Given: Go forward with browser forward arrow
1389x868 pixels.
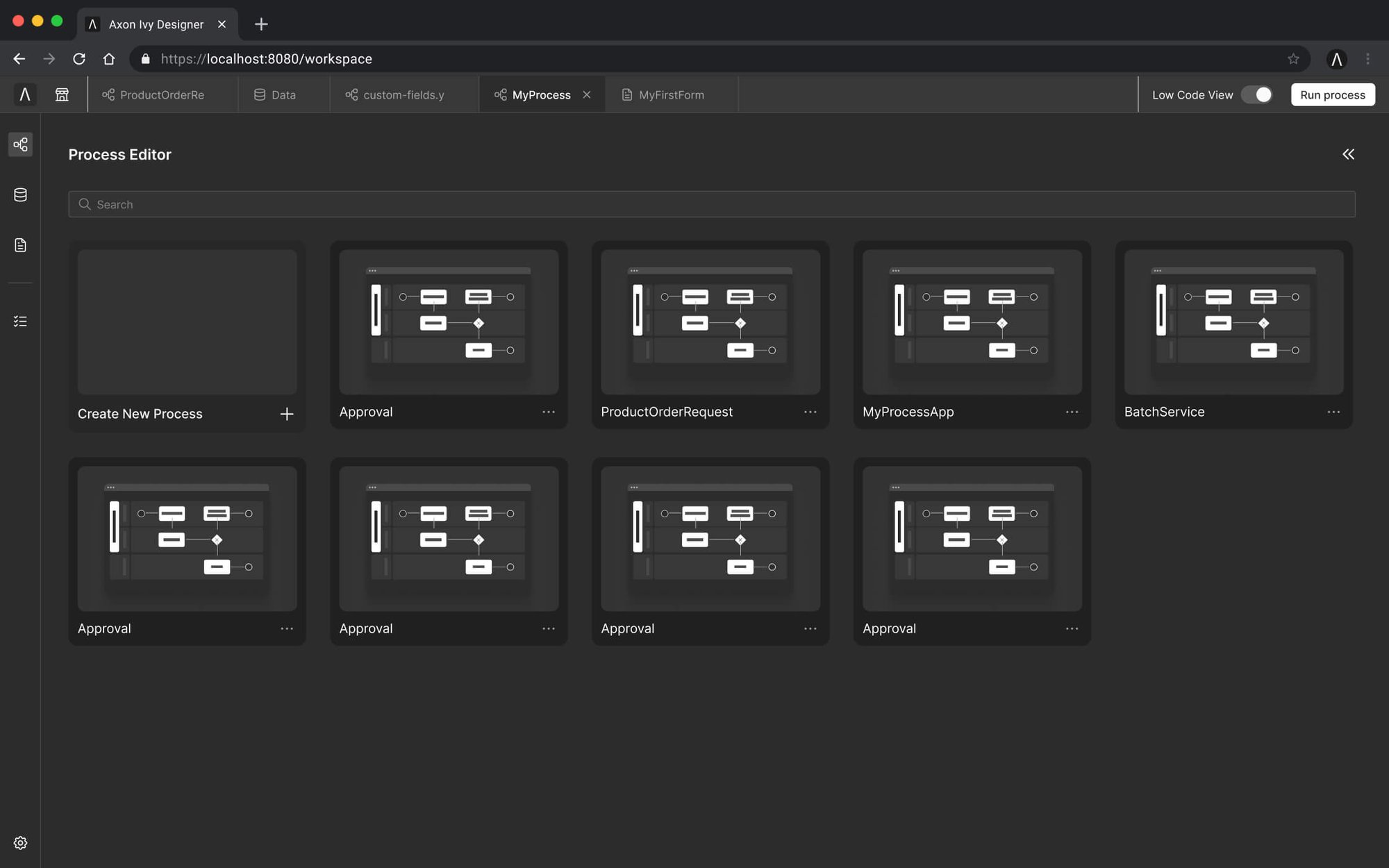Looking at the screenshot, I should coord(49,59).
